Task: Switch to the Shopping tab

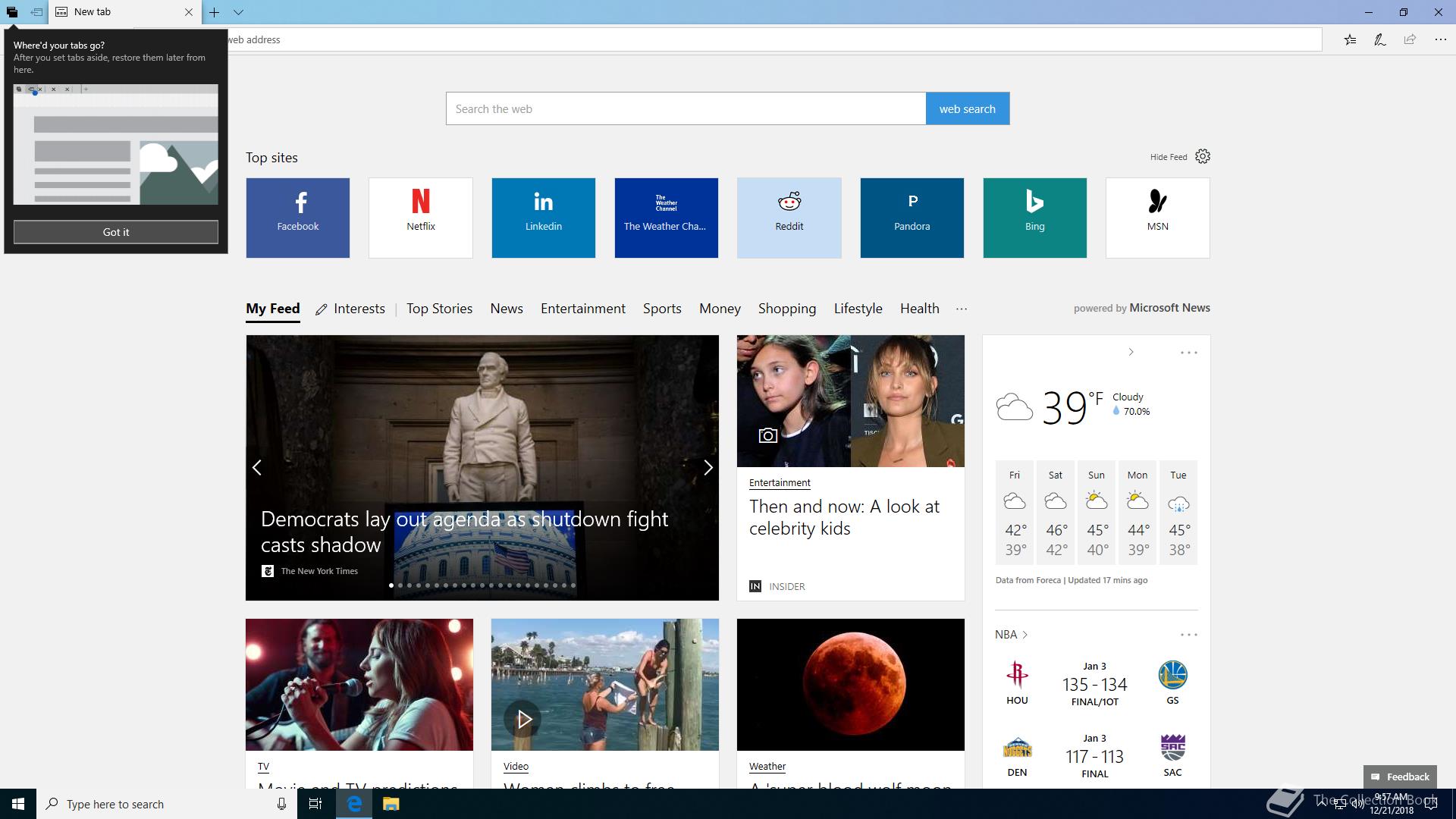Action: coord(786,309)
